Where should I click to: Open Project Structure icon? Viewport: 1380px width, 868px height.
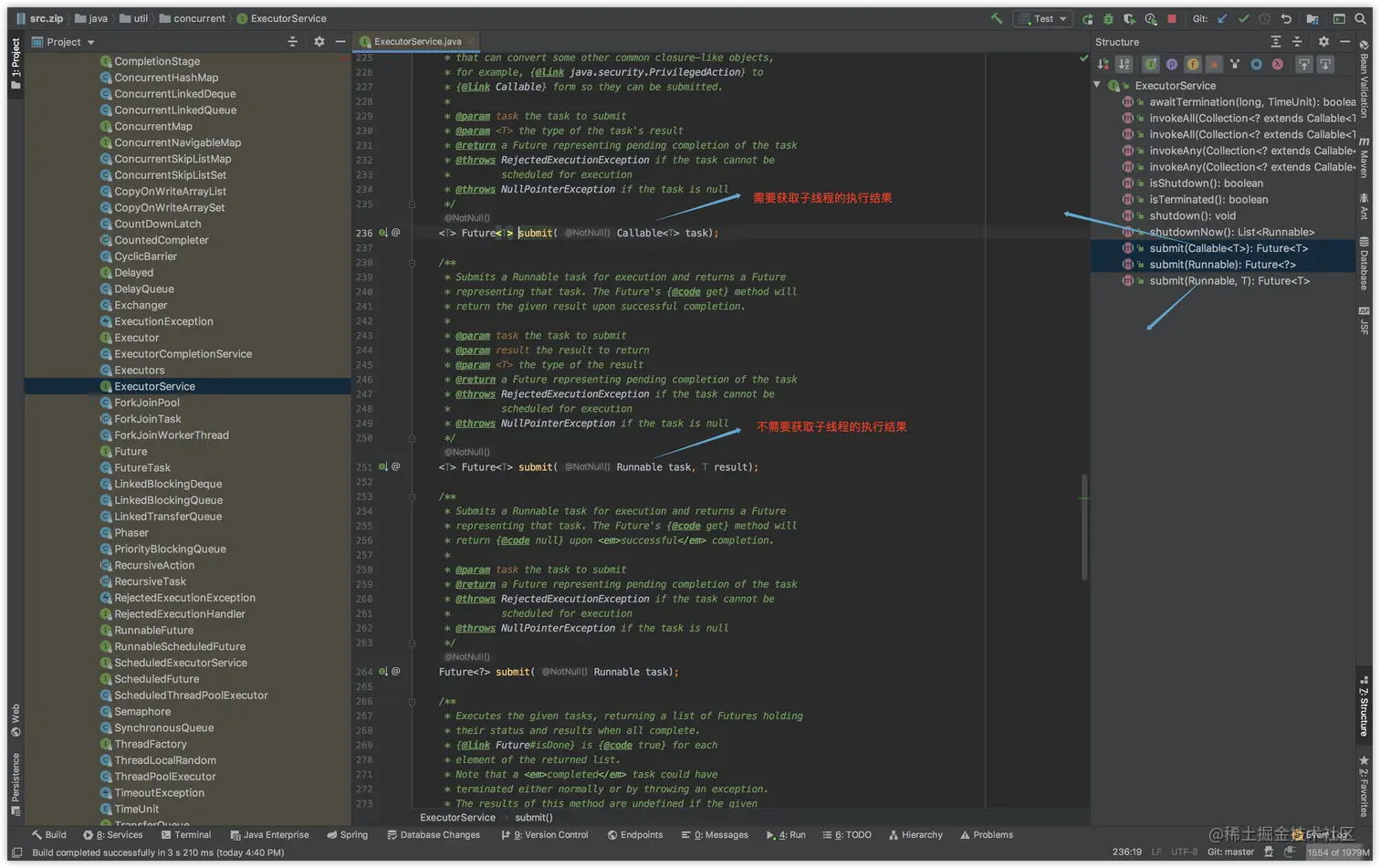coord(1312,18)
